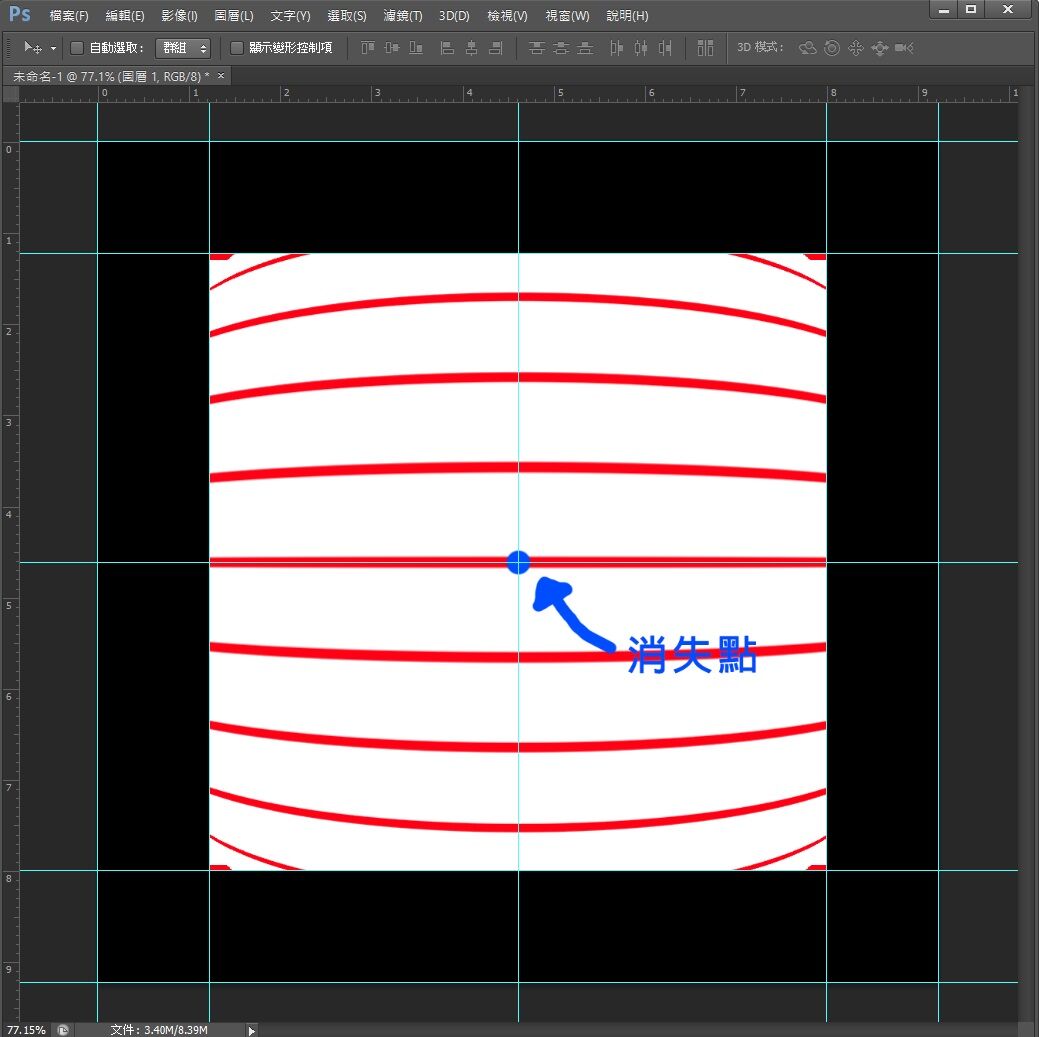
Task: Select the 3D roll object icon
Action: pos(831,48)
